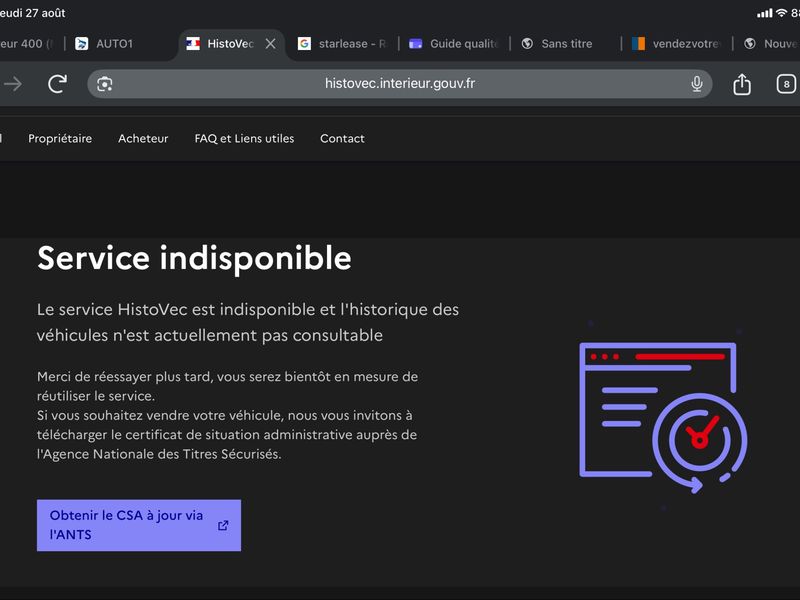Close the HistoVec tab

click(x=270, y=44)
